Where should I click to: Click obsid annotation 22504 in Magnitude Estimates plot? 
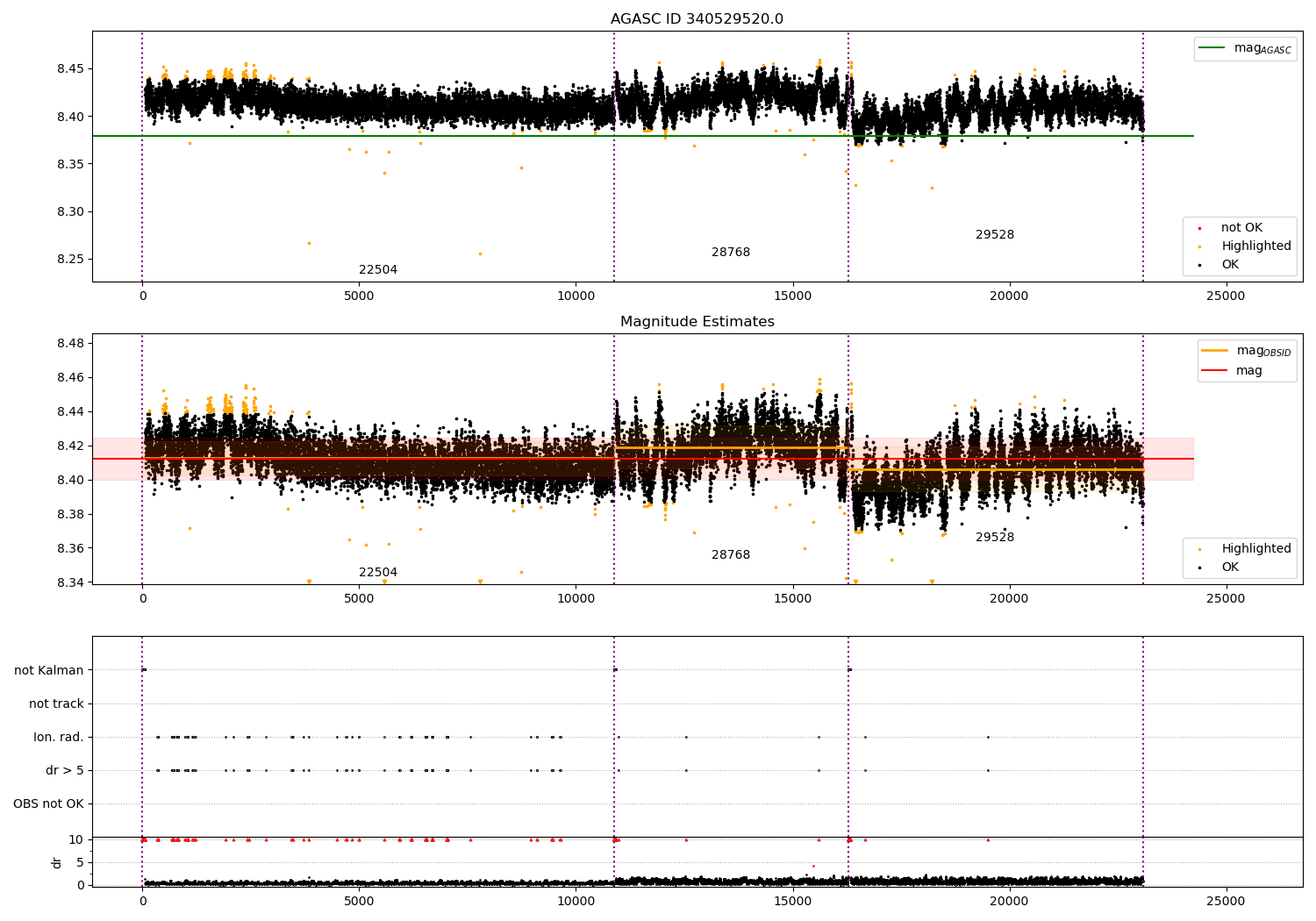click(x=378, y=573)
